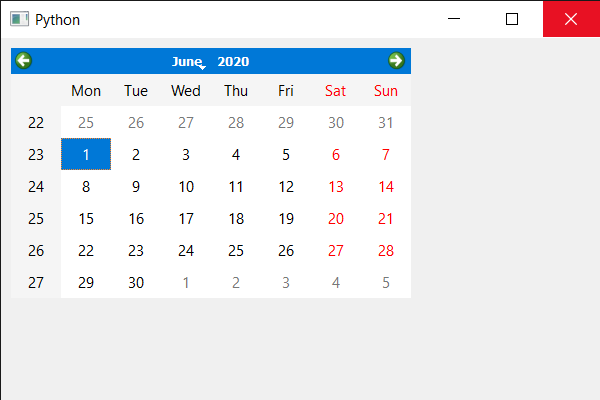Click week number 25 row header
Screen dimensions: 600x400
(36, 219)
